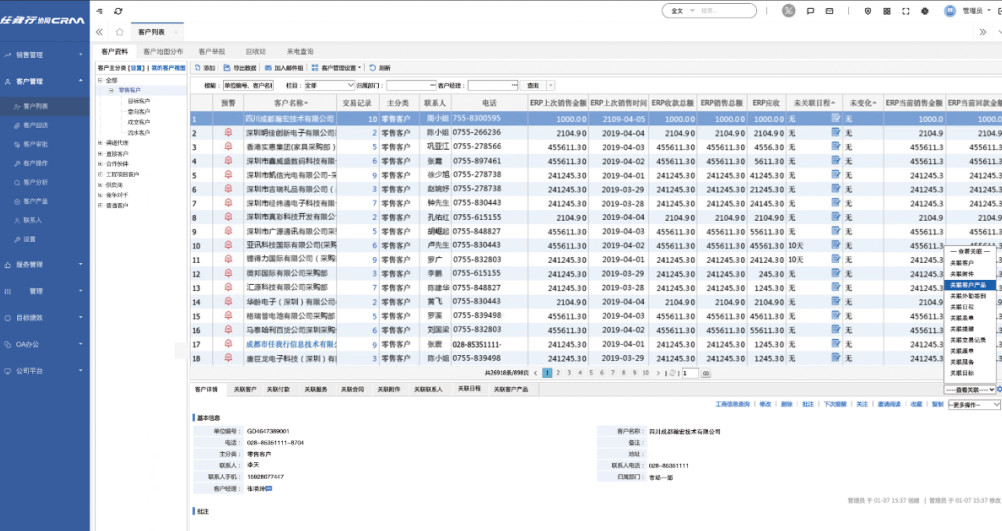Switch to the 回收站 tab
The image size is (1002, 531).
click(x=256, y=51)
